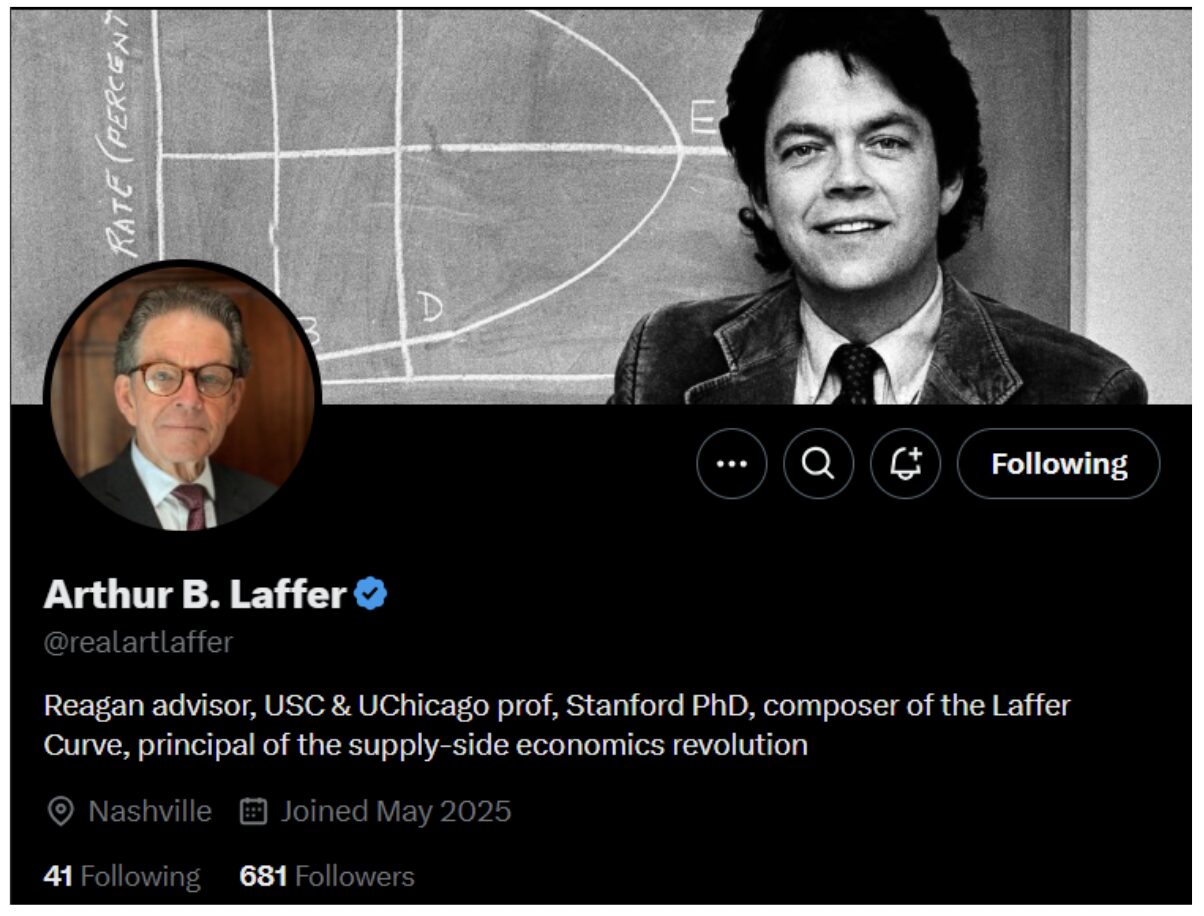The image size is (1204, 916).
Task: Open the three-dot more options menu
Action: click(732, 464)
